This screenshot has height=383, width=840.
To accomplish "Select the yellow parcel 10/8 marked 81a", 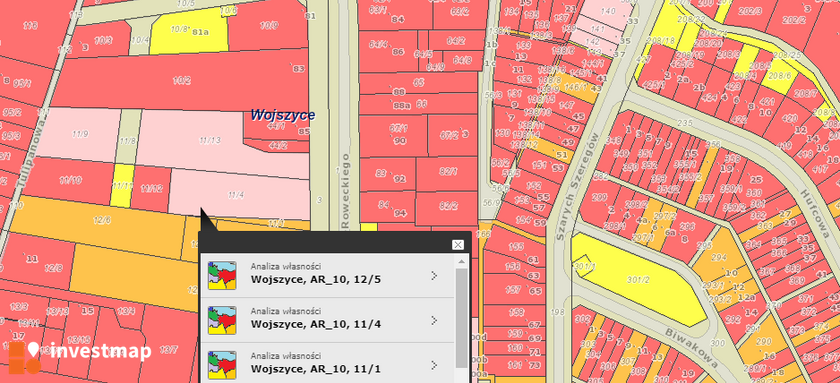I will click(x=189, y=33).
